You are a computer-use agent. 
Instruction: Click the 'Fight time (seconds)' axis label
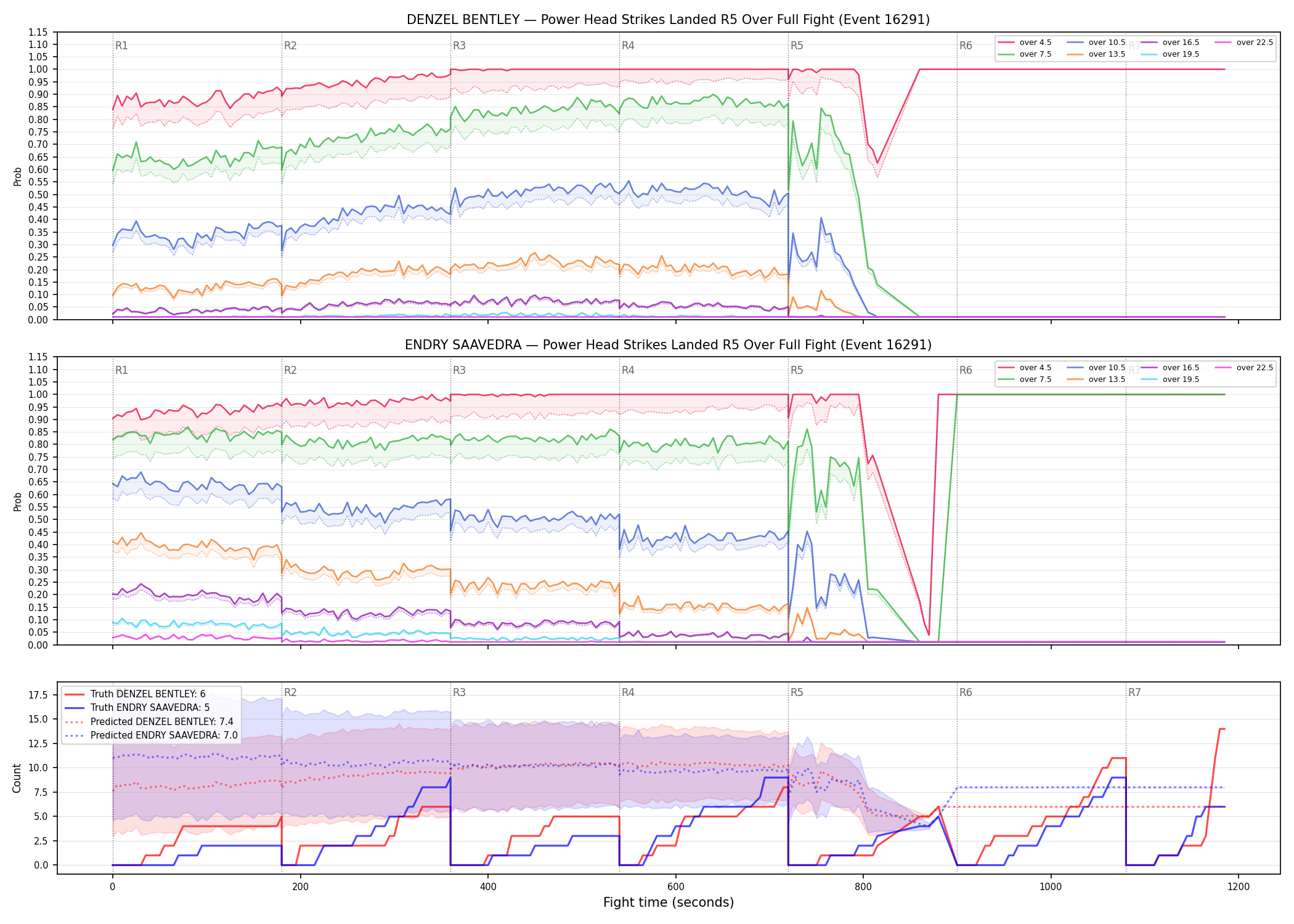click(669, 902)
